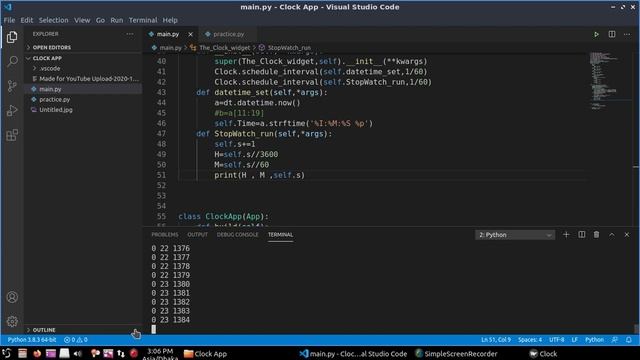Open Explorer views ellipsis menu
640x360 pixels.
coord(130,34)
